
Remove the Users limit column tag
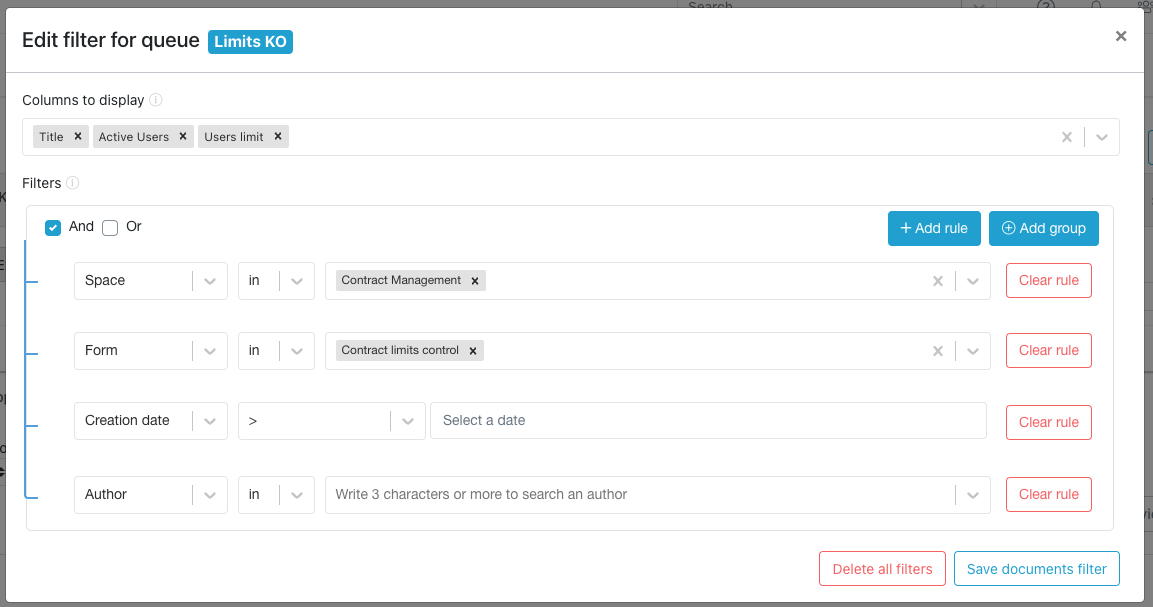coord(278,137)
